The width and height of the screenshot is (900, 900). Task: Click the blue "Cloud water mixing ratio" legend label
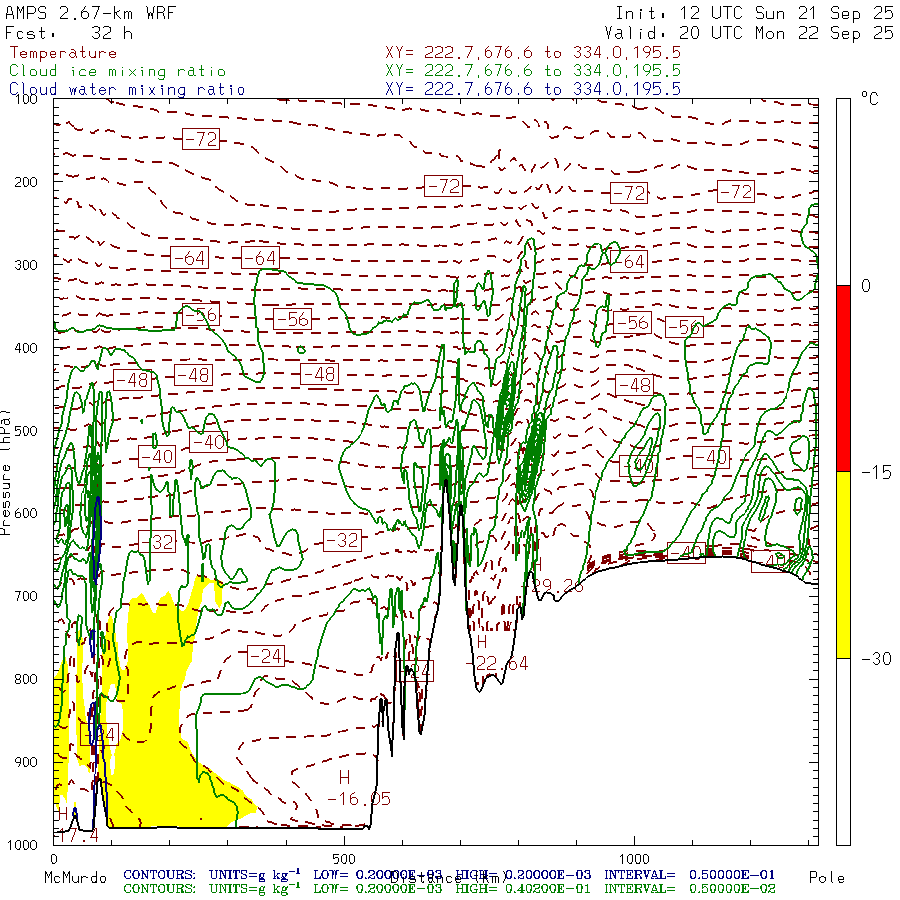click(x=127, y=90)
